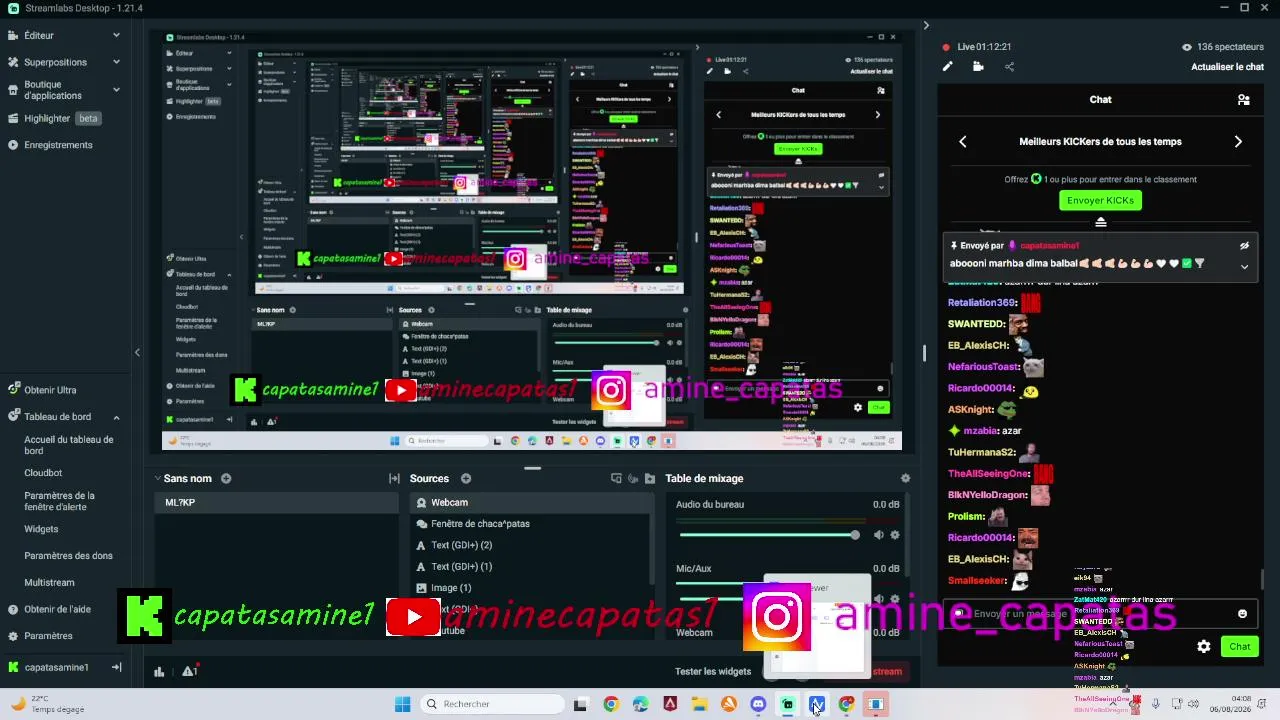This screenshot has height=720, width=1280.
Task: Click the Windows Start button
Action: coord(402,704)
